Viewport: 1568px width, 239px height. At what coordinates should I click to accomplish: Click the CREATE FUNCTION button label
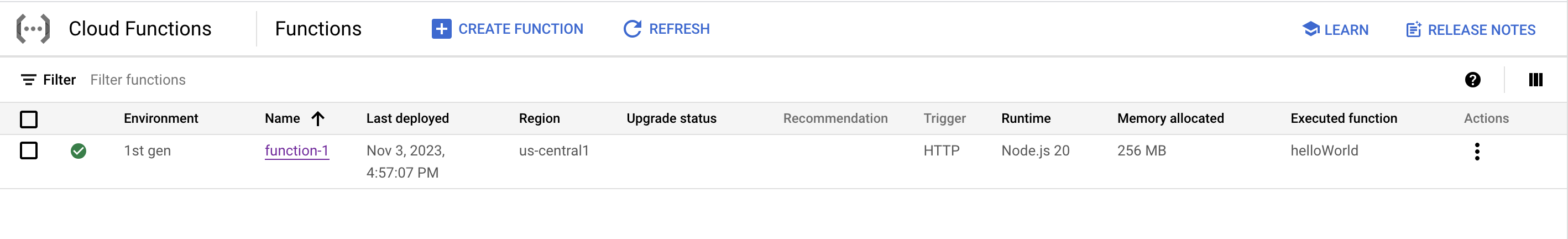click(x=520, y=29)
